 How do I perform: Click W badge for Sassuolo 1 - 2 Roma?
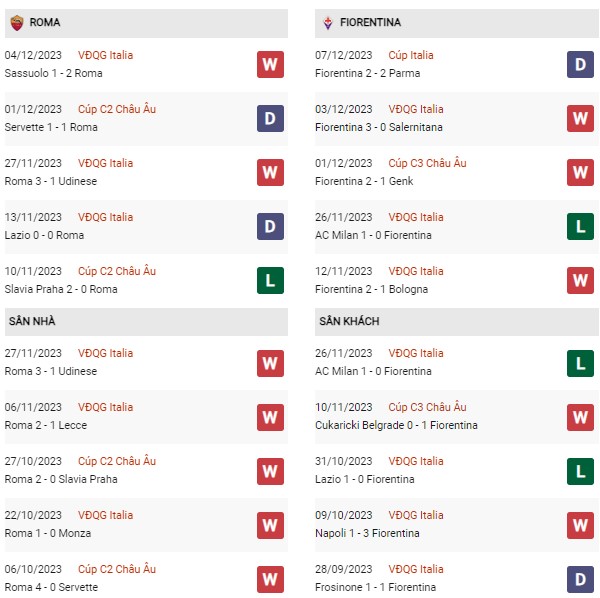270,64
